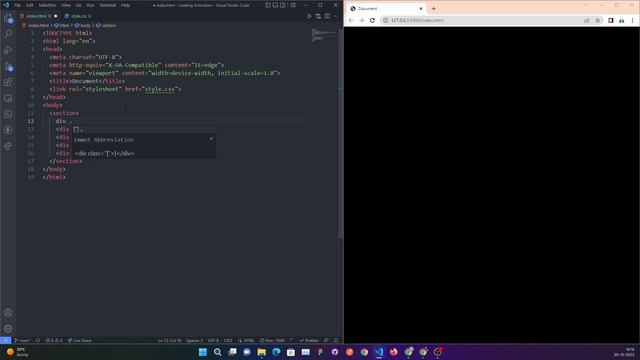The height and width of the screenshot is (360, 640).
Task: Toggle the Primary Side Bar layout icon
Action: point(268,5)
